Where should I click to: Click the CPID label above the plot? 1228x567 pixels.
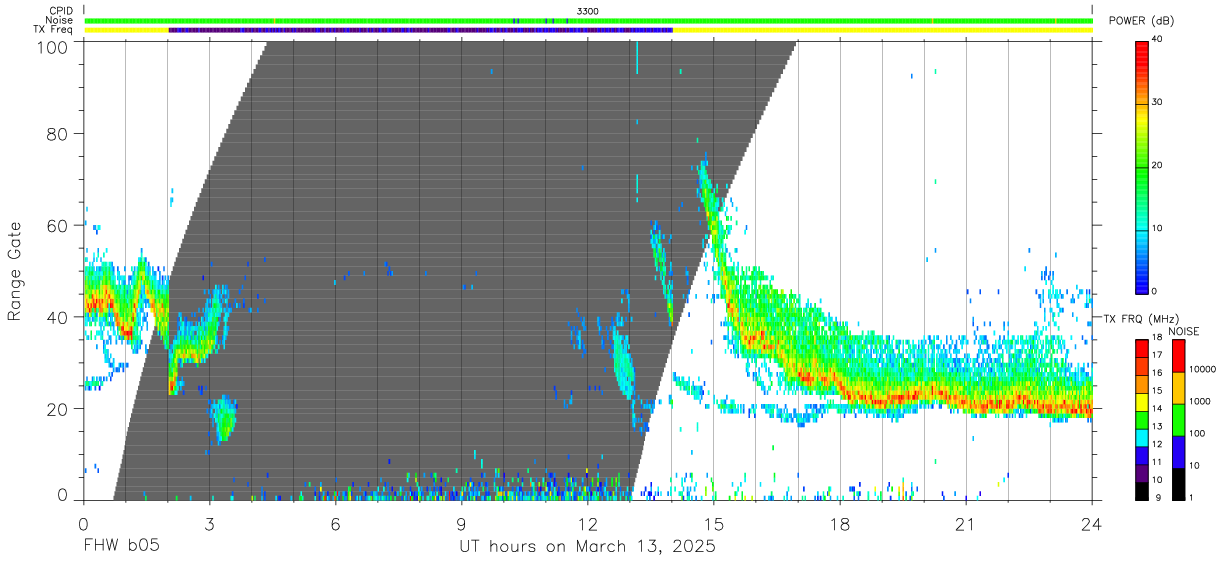pyautogui.click(x=61, y=11)
